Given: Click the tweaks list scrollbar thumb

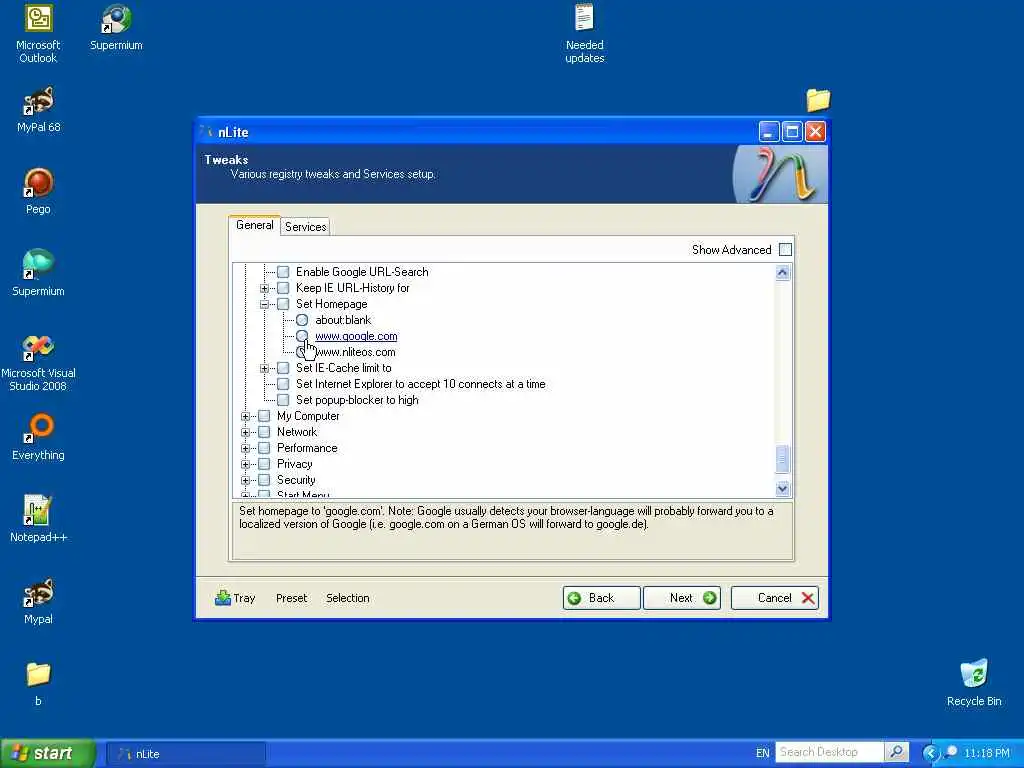Looking at the screenshot, I should pos(782,458).
